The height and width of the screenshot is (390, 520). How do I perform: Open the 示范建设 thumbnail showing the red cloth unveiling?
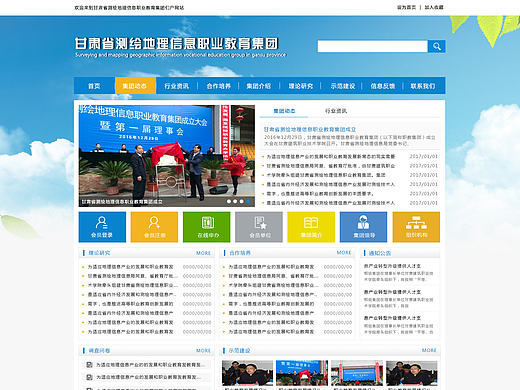[302, 373]
